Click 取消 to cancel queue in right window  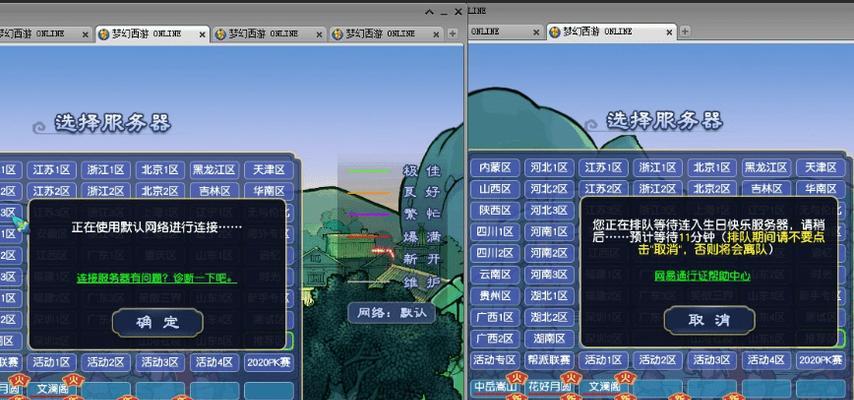[x=709, y=320]
